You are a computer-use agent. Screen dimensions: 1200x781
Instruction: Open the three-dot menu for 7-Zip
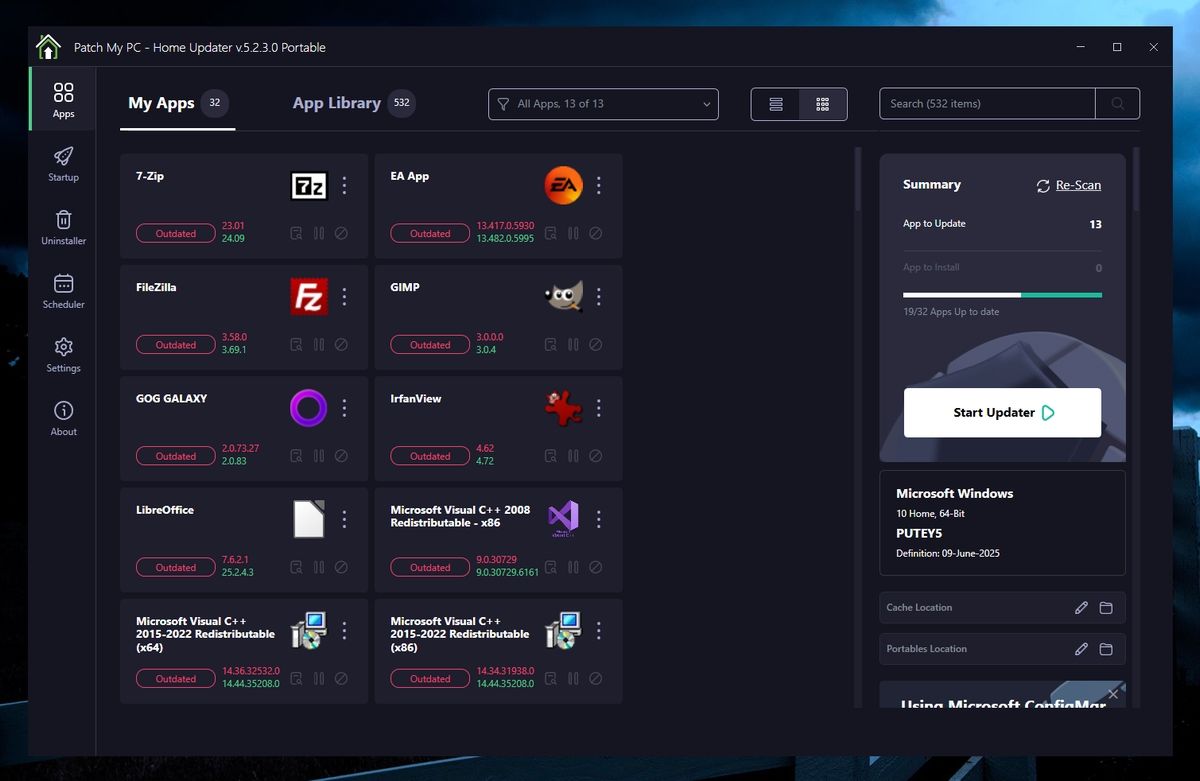[345, 185]
